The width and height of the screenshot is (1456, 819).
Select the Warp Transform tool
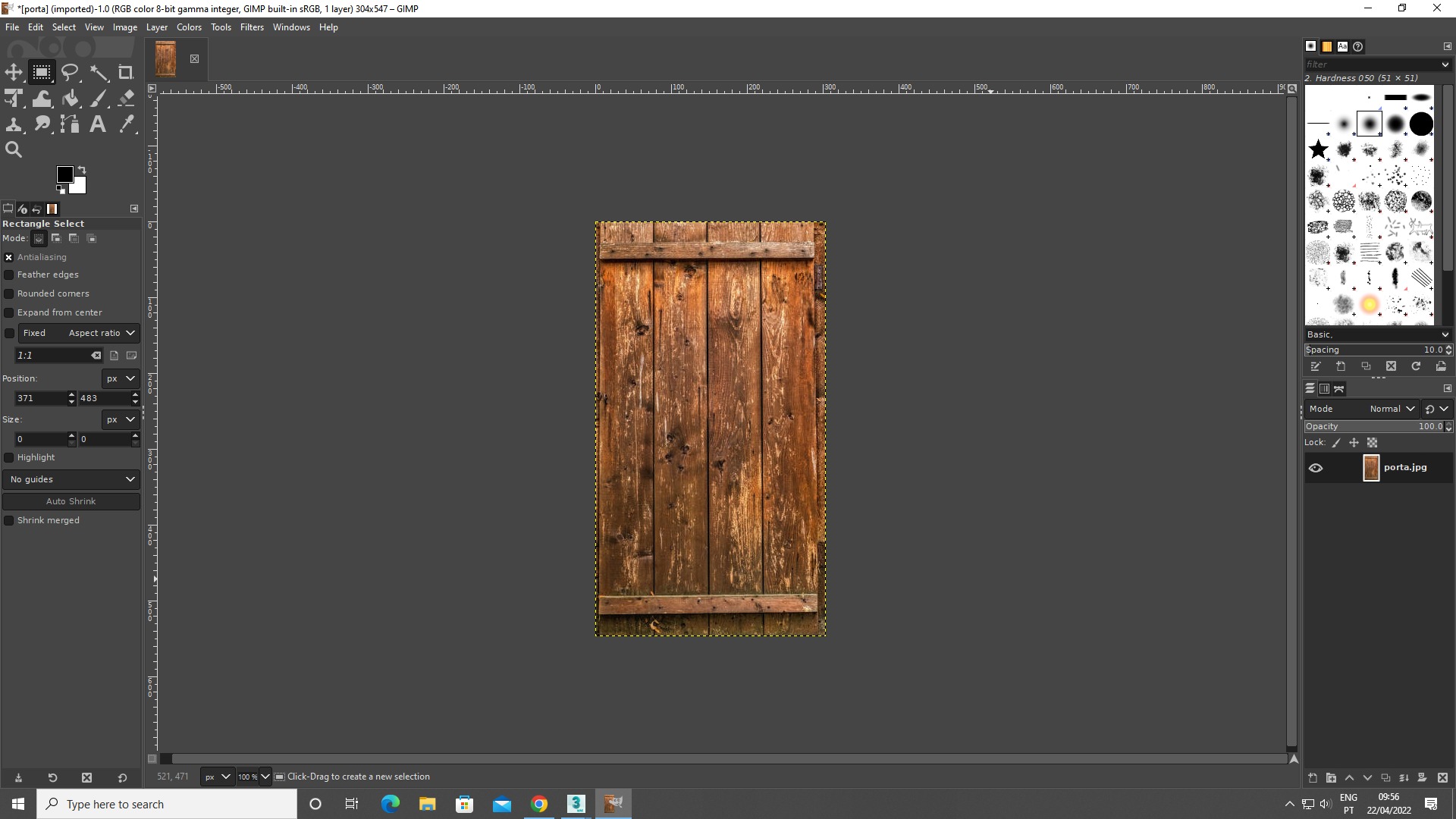click(41, 99)
